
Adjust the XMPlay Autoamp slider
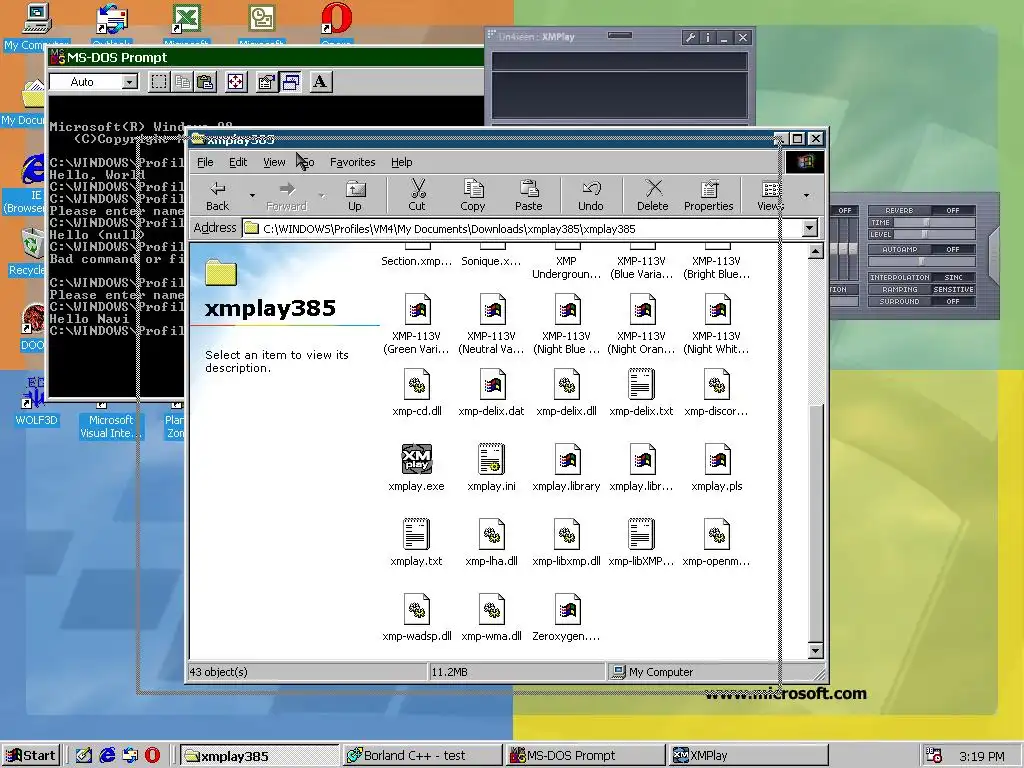pos(921,261)
